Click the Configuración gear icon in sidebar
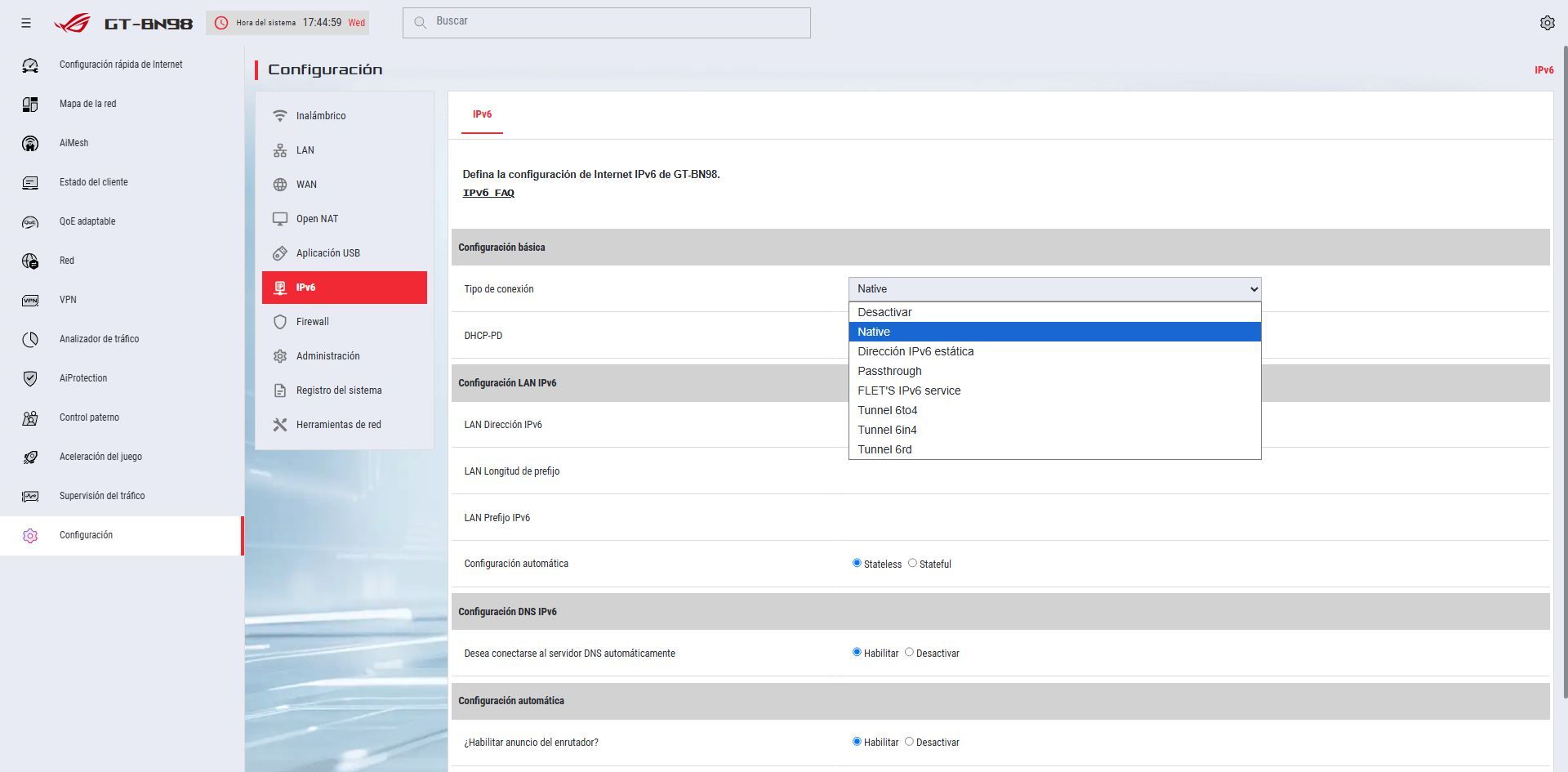 pos(30,535)
